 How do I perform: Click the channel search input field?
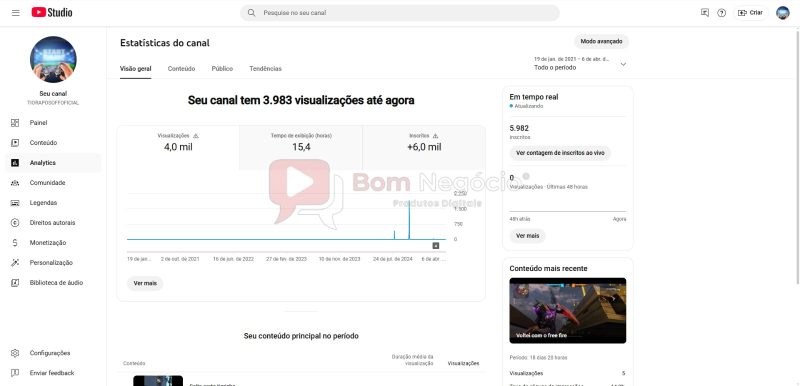(399, 13)
